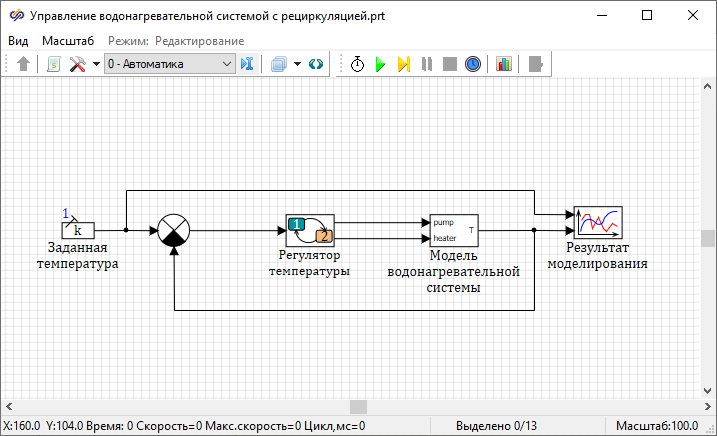Open the stopwatch simulation parameters icon

pyautogui.click(x=357, y=64)
